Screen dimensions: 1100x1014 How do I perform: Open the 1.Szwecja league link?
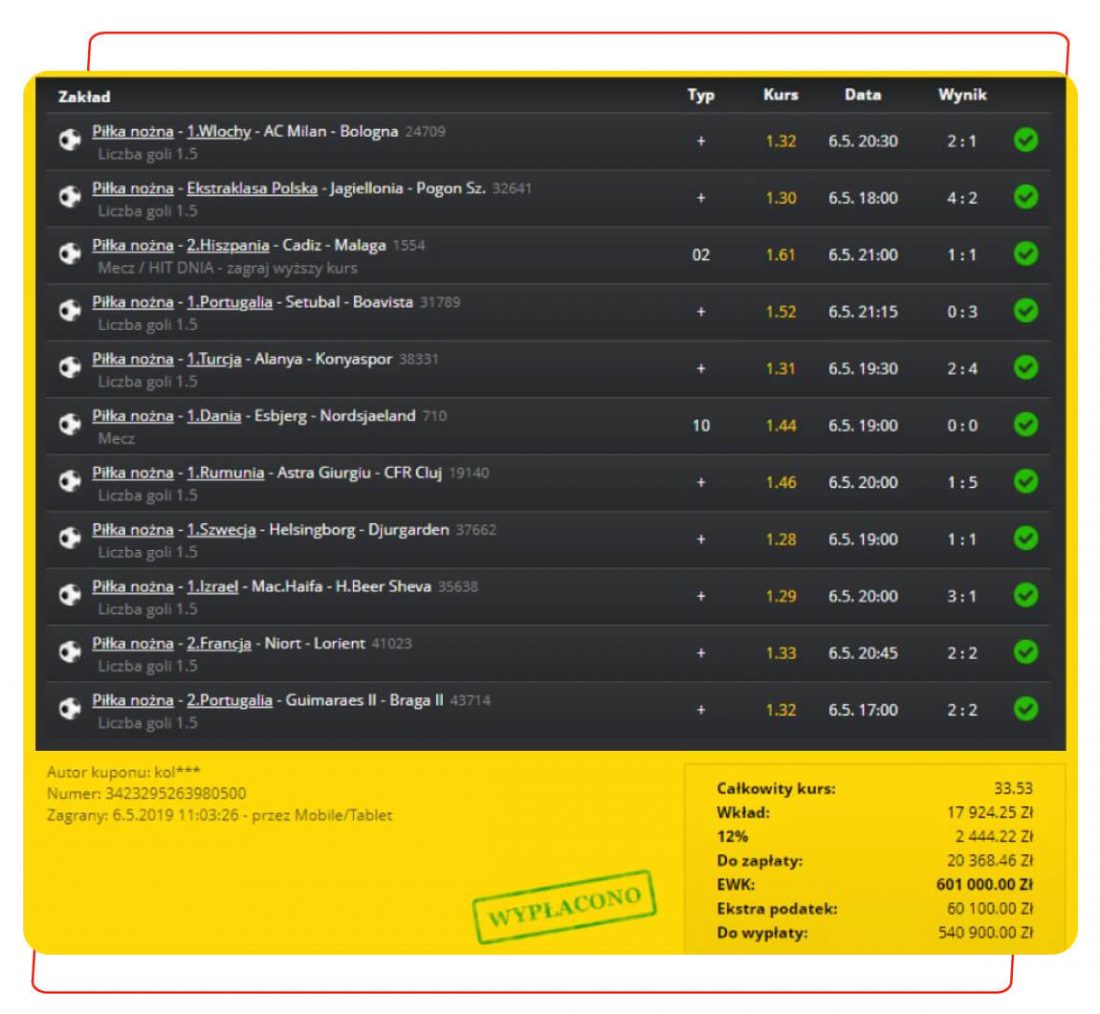click(222, 530)
